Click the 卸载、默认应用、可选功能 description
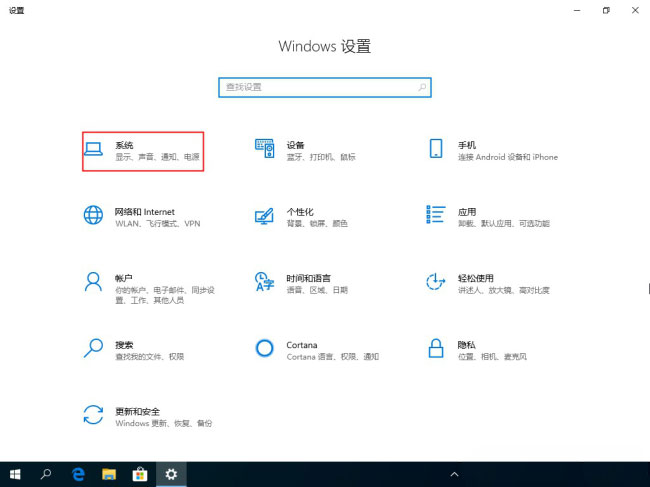Viewport: 650px width, 487px height. coord(504,224)
